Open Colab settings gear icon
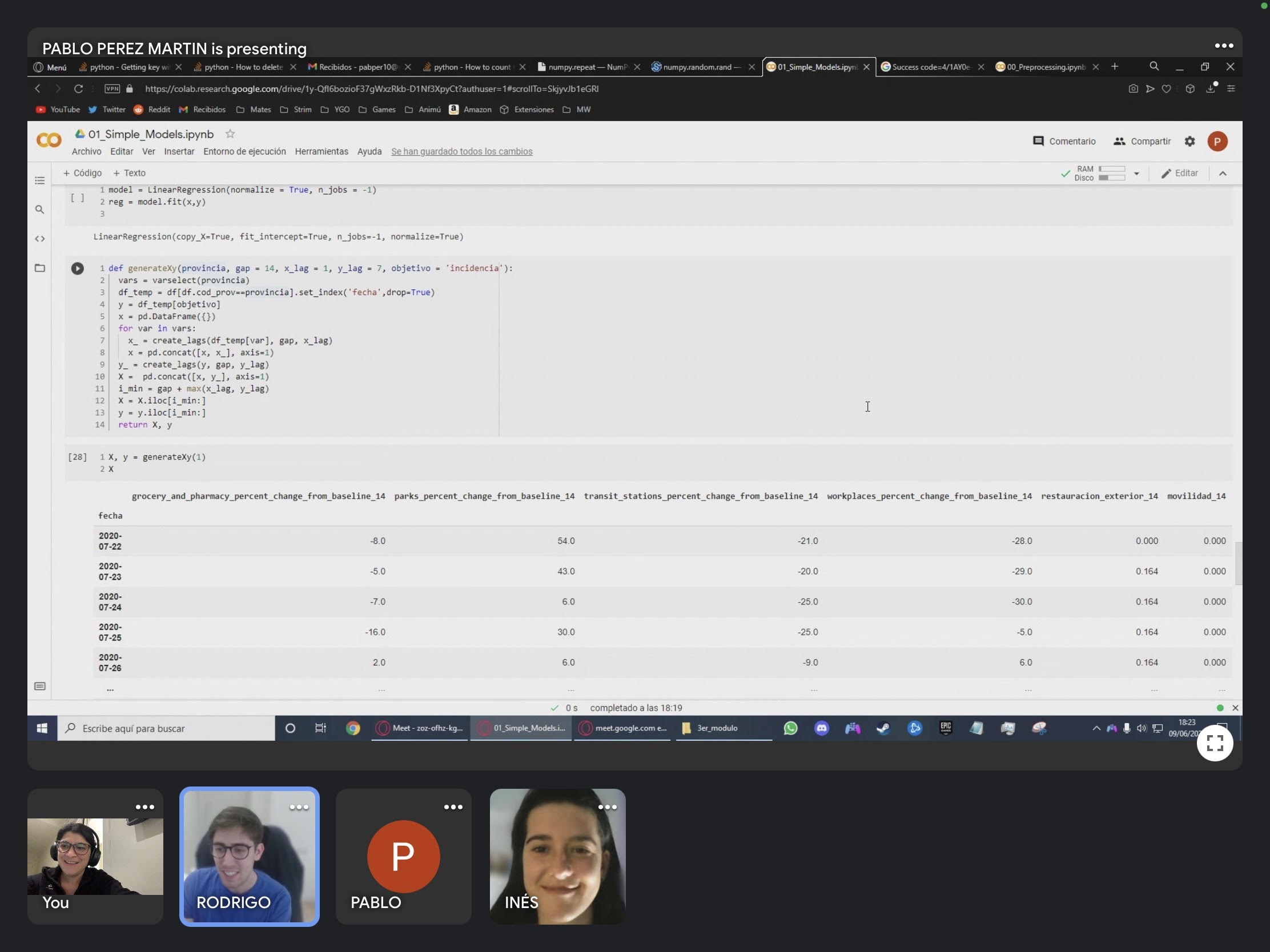 pos(1189,141)
